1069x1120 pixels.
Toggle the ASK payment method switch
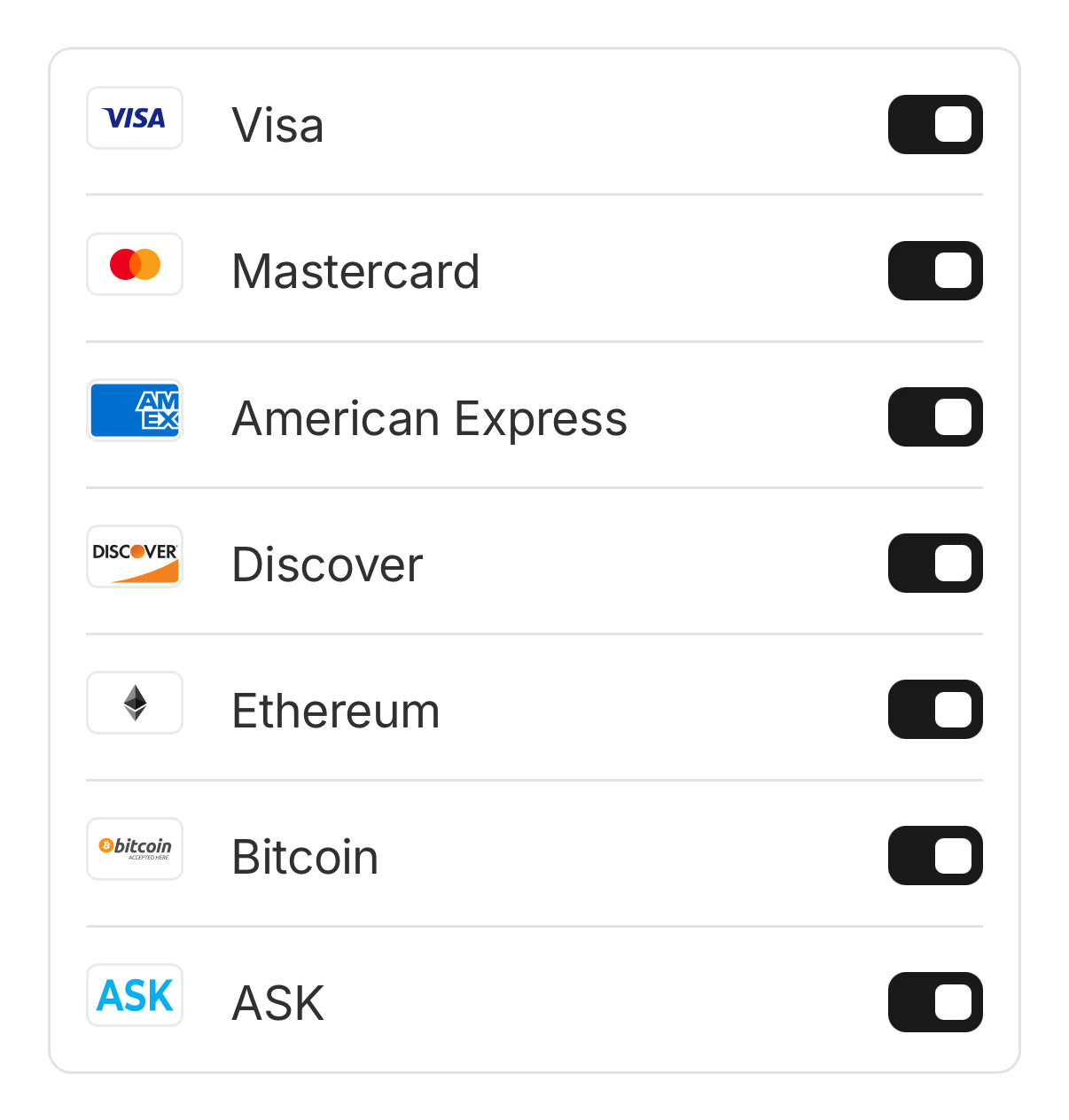[935, 1002]
